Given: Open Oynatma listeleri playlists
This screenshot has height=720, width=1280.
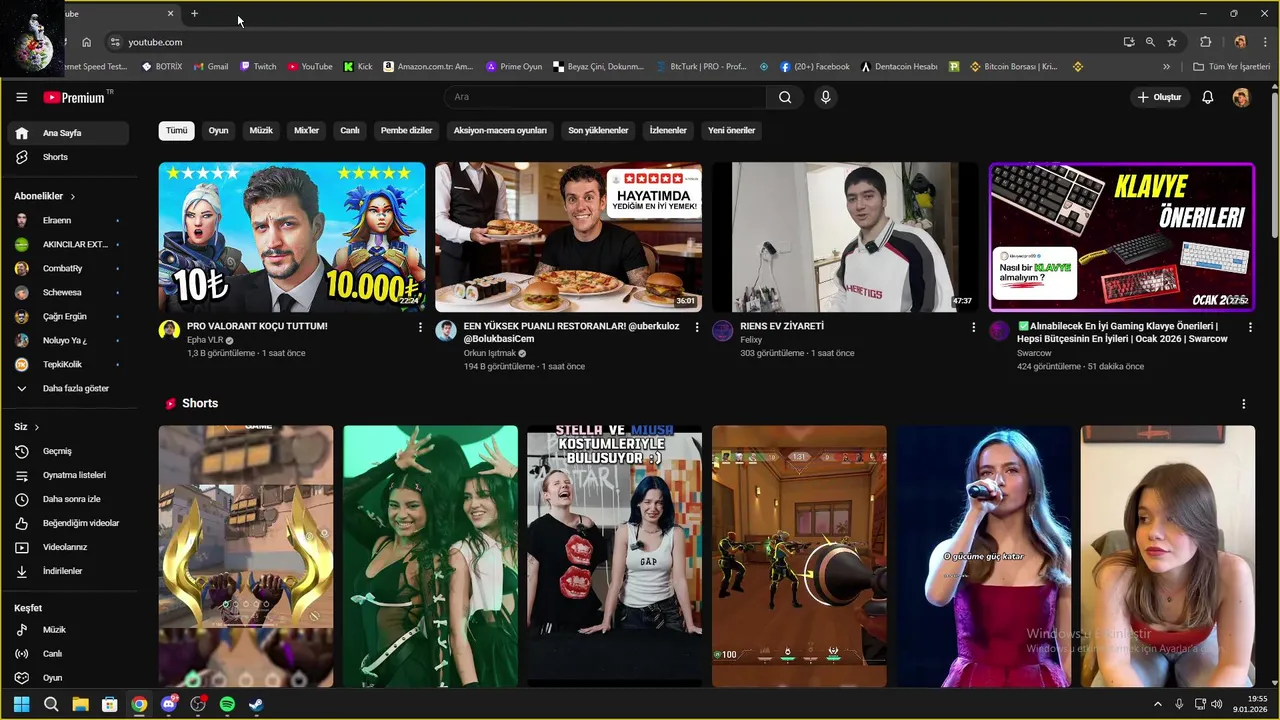Looking at the screenshot, I should tap(68, 475).
